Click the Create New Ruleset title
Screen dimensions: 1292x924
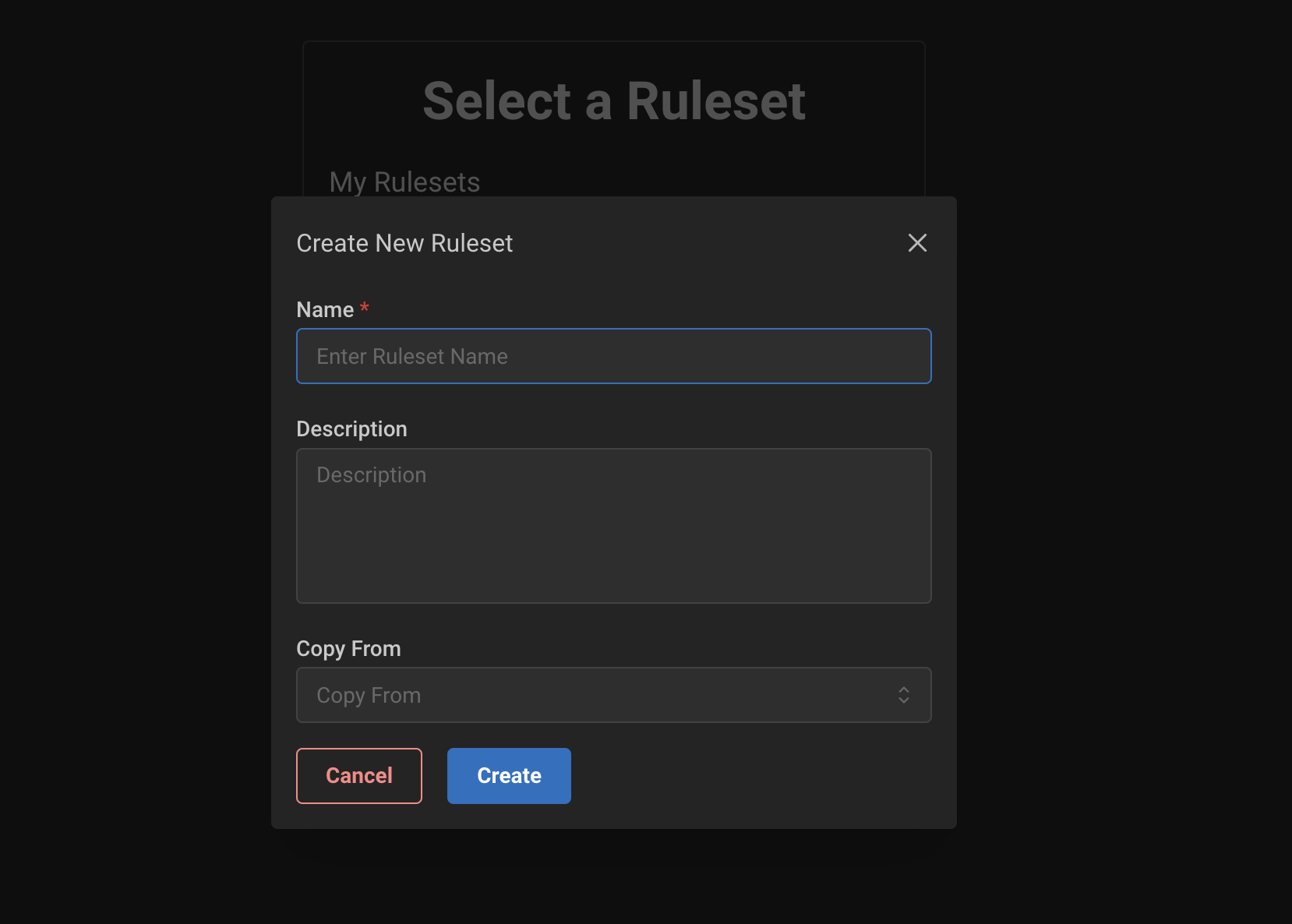point(404,243)
